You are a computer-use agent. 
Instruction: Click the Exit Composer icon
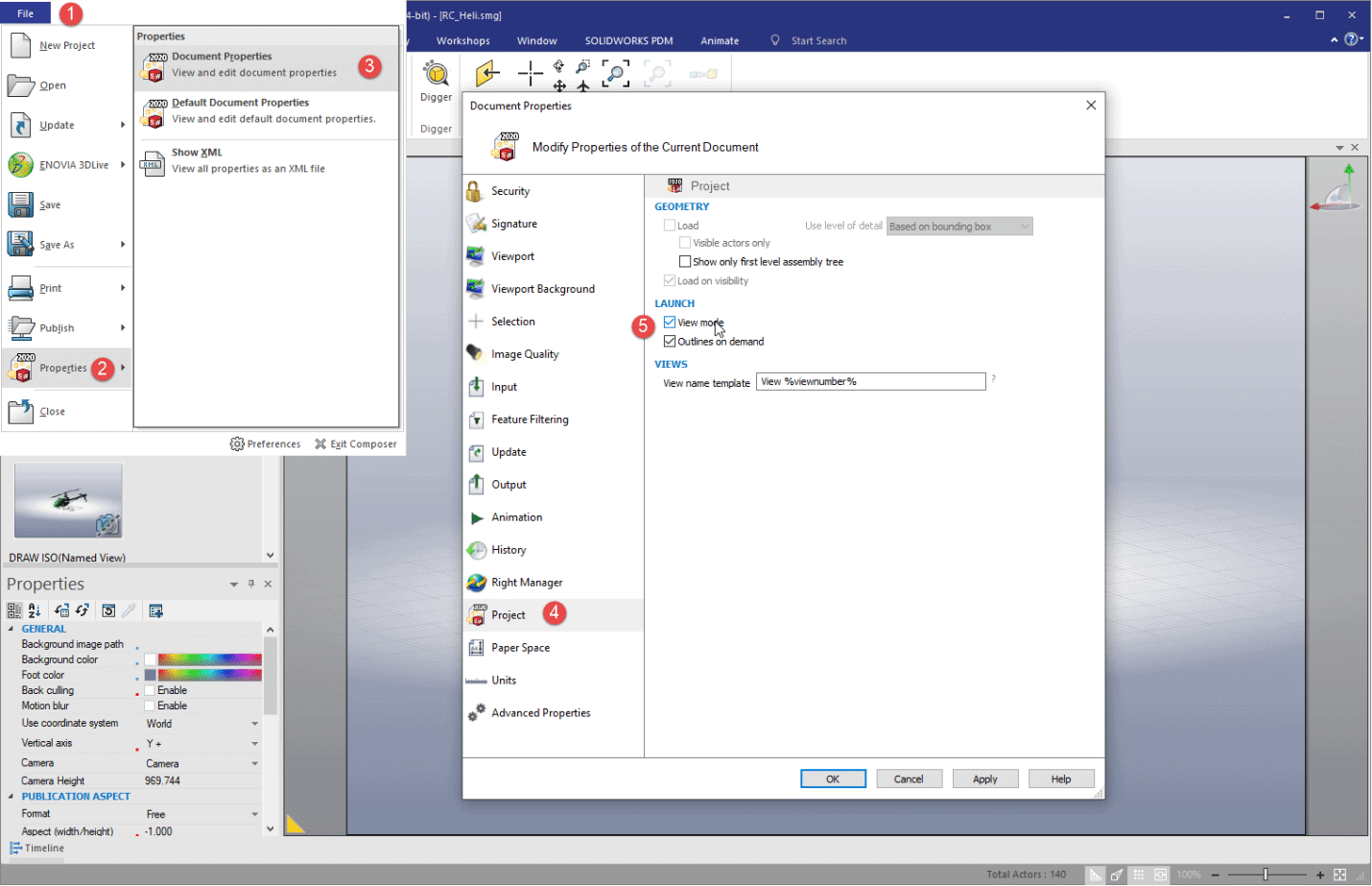point(320,444)
